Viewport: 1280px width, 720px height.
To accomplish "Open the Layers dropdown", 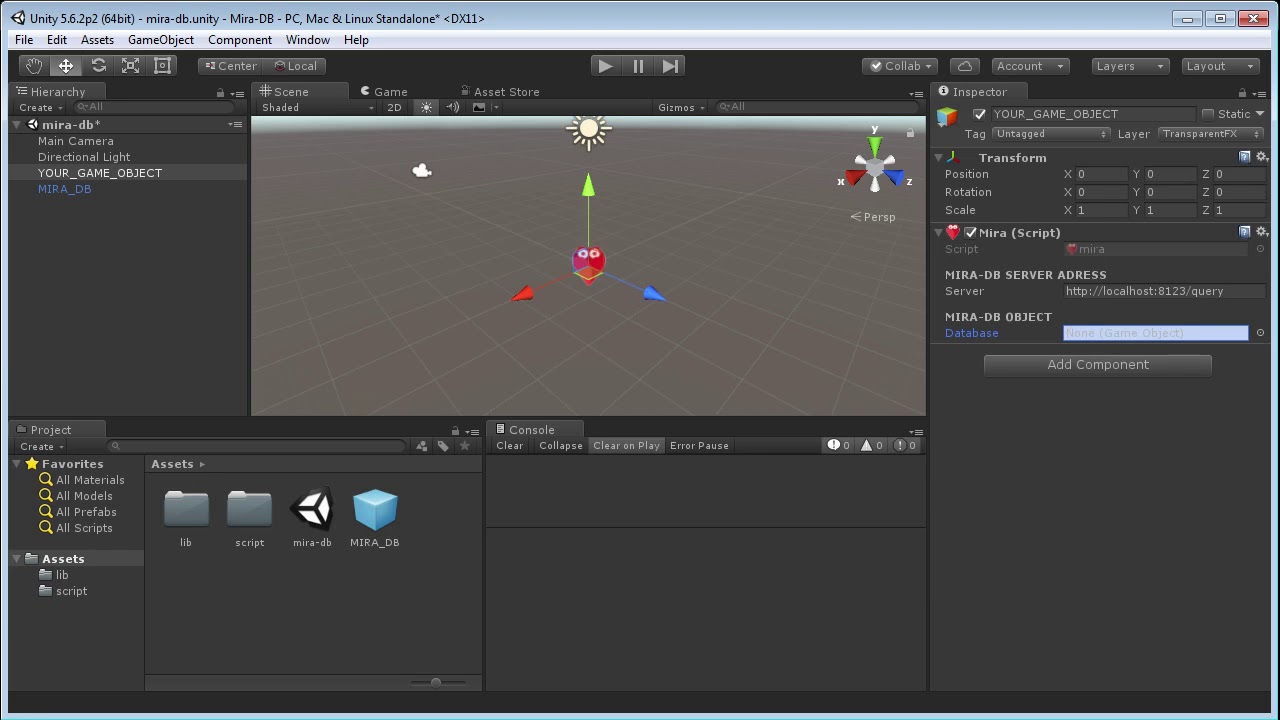I will 1130,66.
